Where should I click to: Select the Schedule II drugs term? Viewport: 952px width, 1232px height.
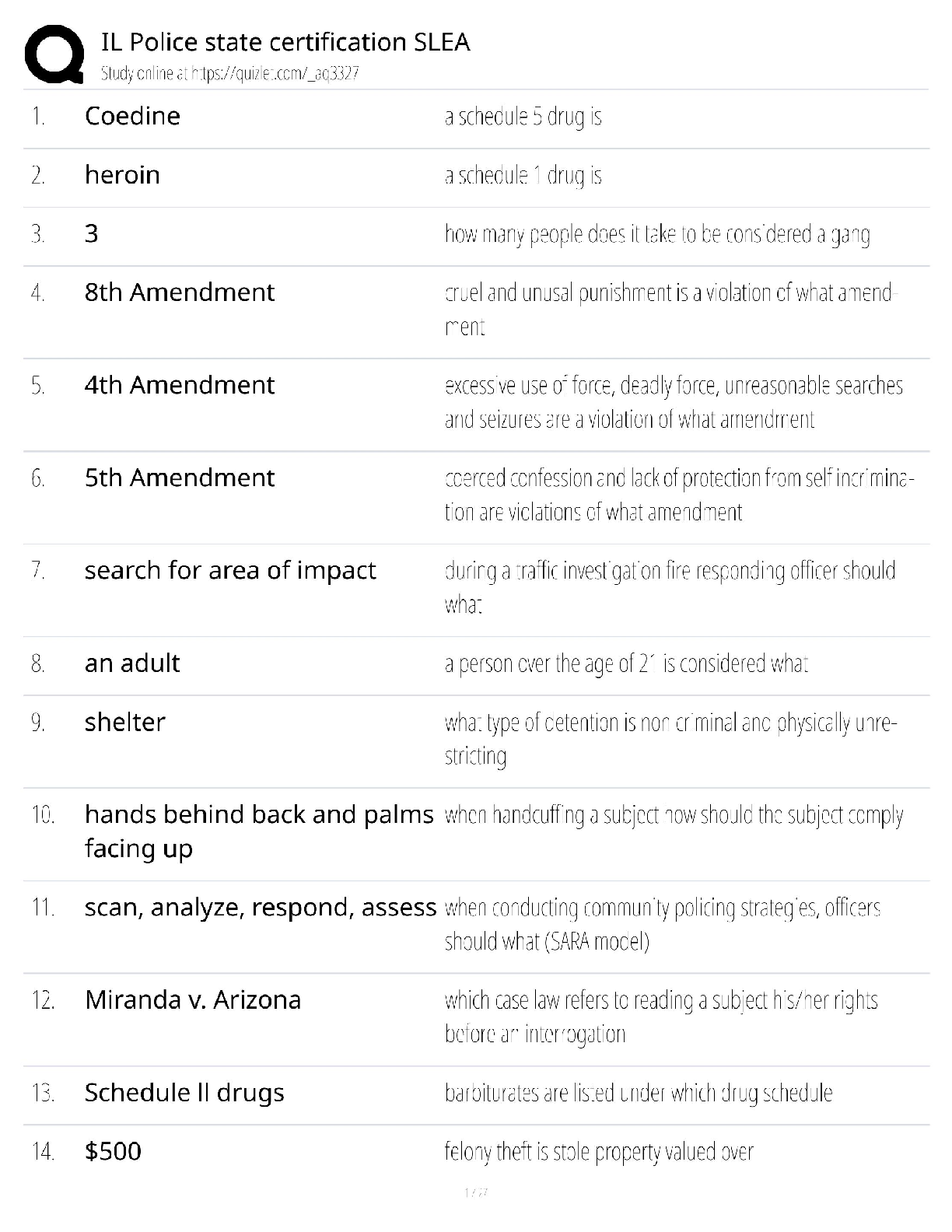pyautogui.click(x=184, y=1093)
